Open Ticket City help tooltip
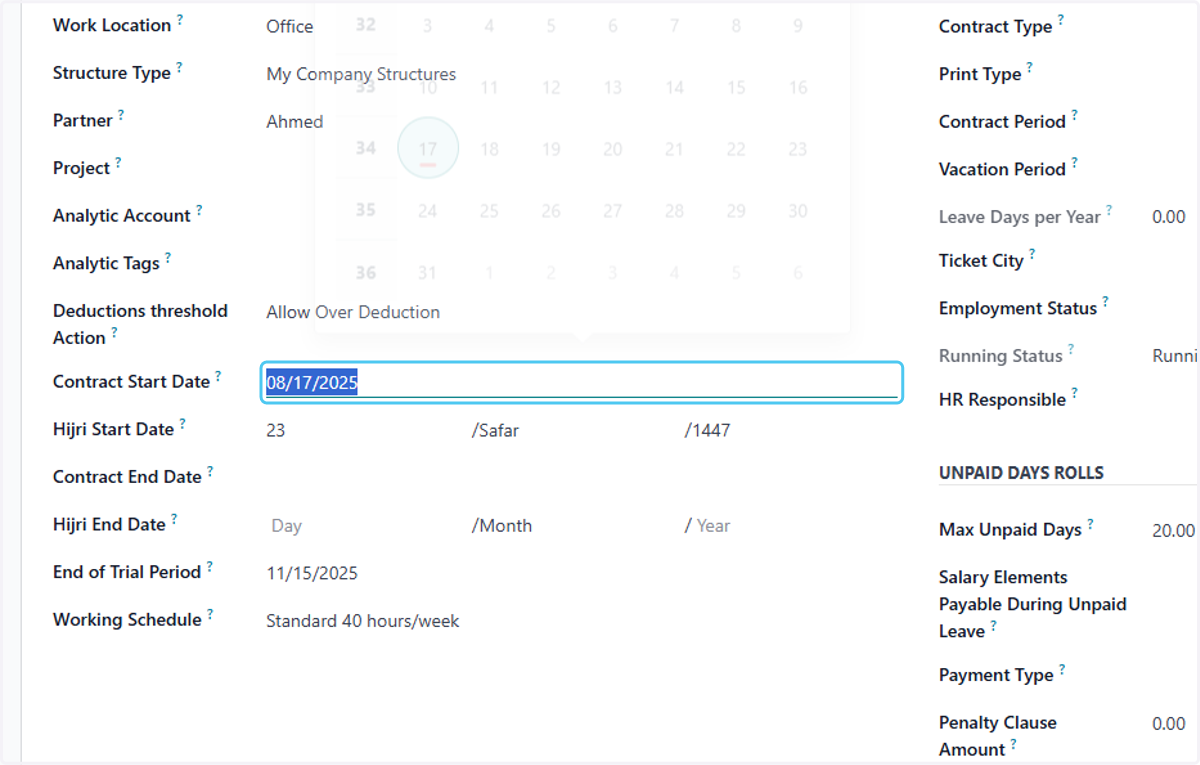The width and height of the screenshot is (1200, 765). (1032, 255)
